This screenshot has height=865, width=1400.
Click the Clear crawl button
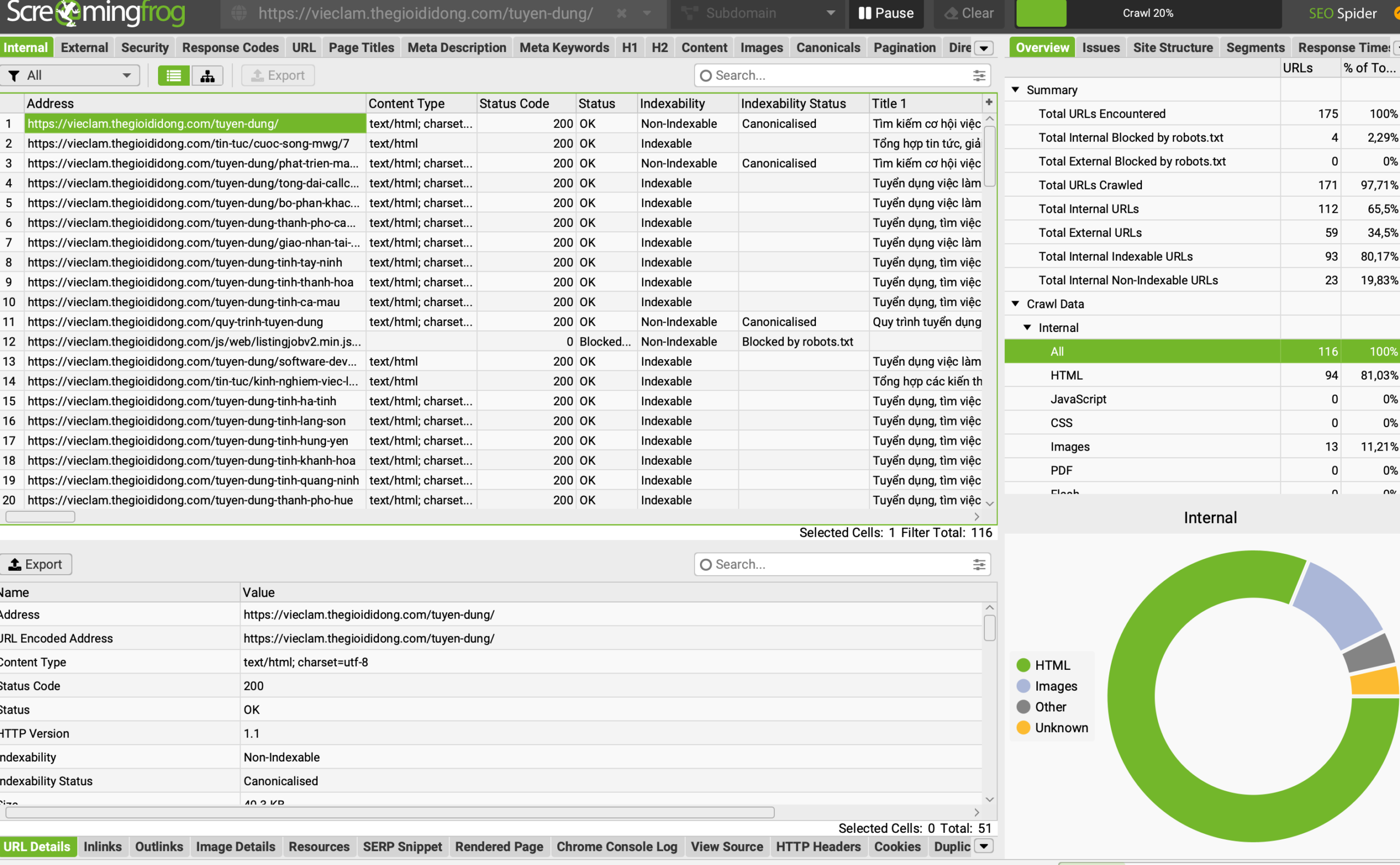tap(969, 13)
